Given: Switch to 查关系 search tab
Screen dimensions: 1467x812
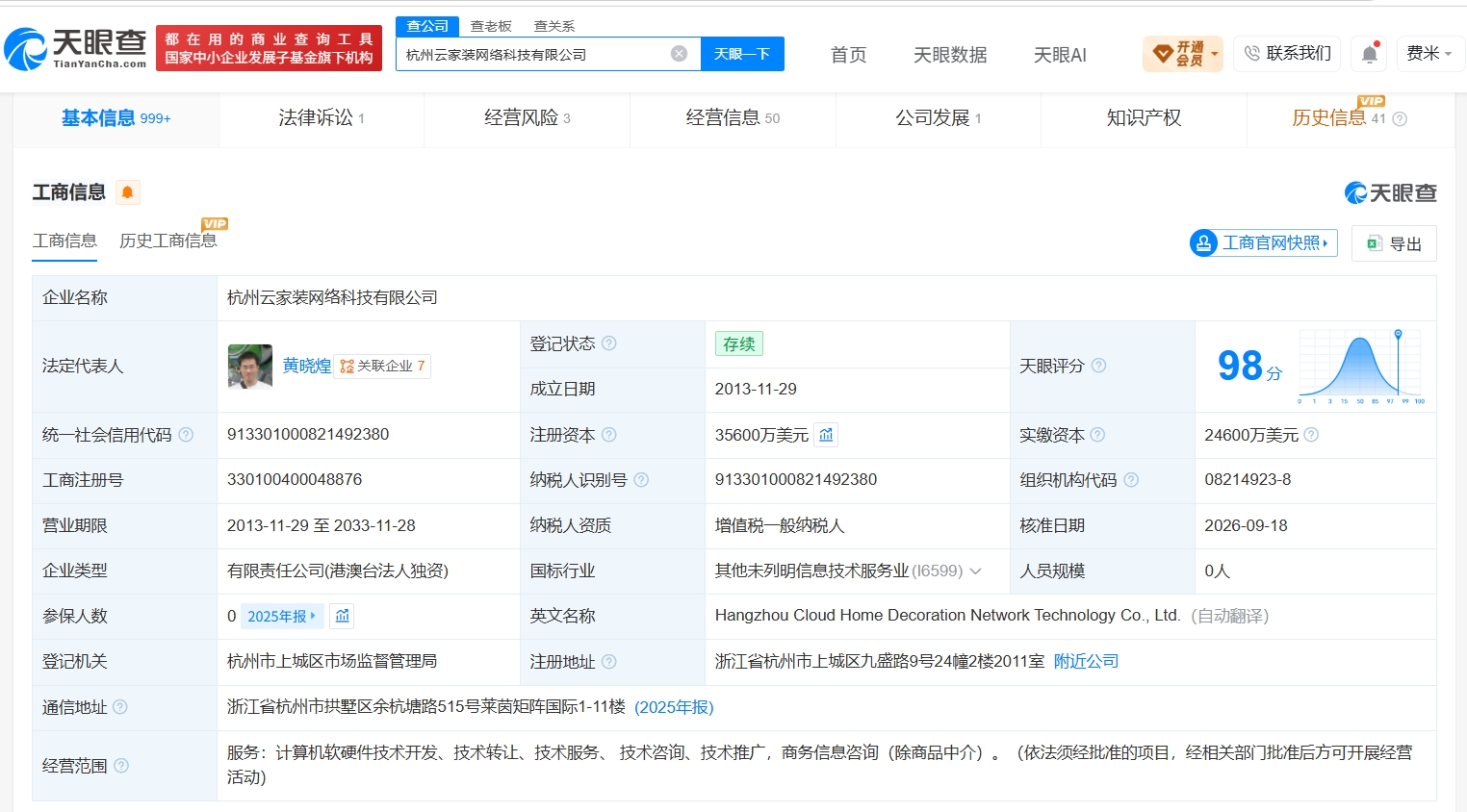Looking at the screenshot, I should 554,26.
